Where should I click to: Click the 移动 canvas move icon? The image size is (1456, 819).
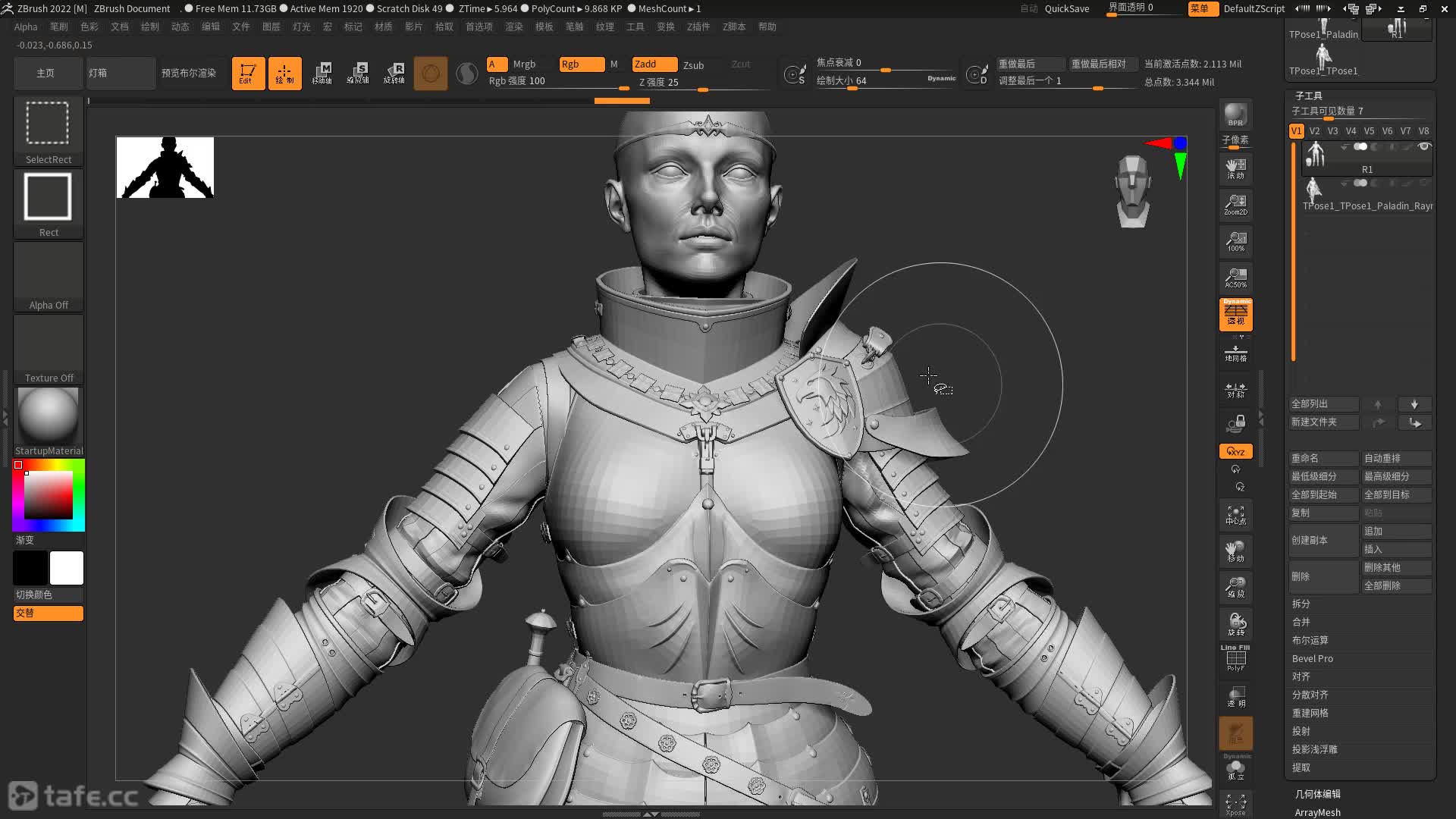[1235, 551]
